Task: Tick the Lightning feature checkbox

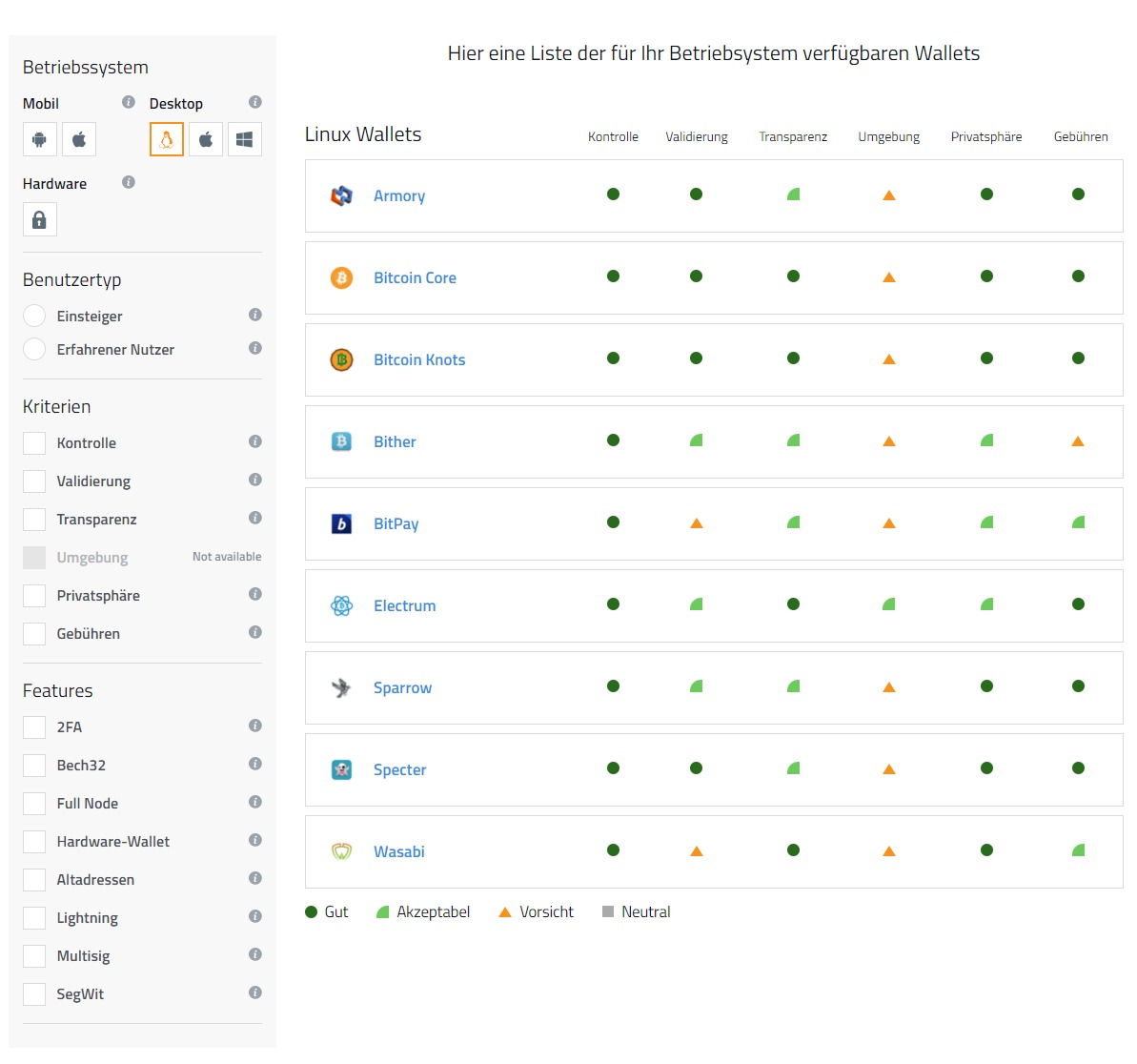Action: 34,917
